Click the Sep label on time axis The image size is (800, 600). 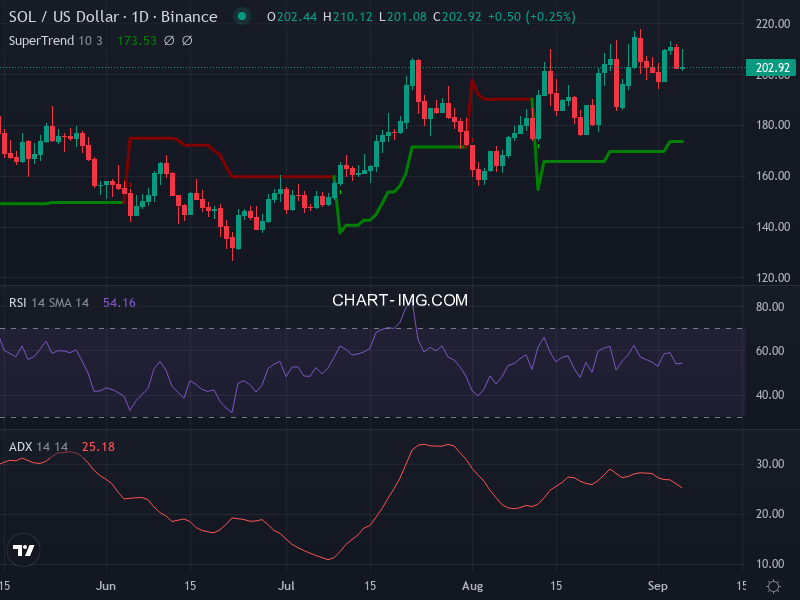658,584
